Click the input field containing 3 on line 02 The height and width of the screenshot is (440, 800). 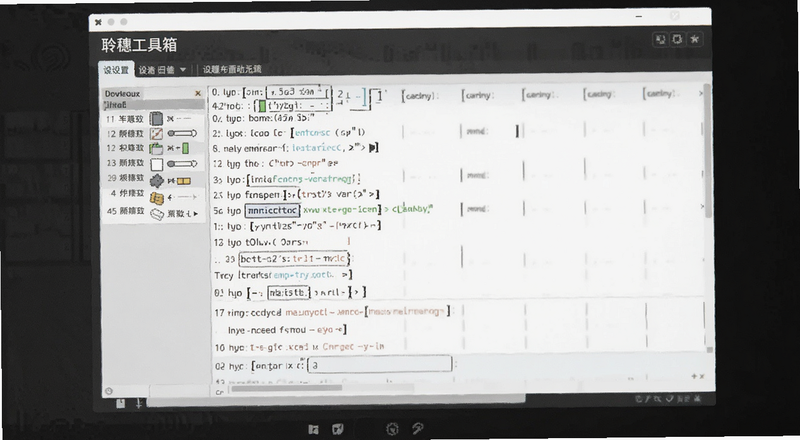380,365
